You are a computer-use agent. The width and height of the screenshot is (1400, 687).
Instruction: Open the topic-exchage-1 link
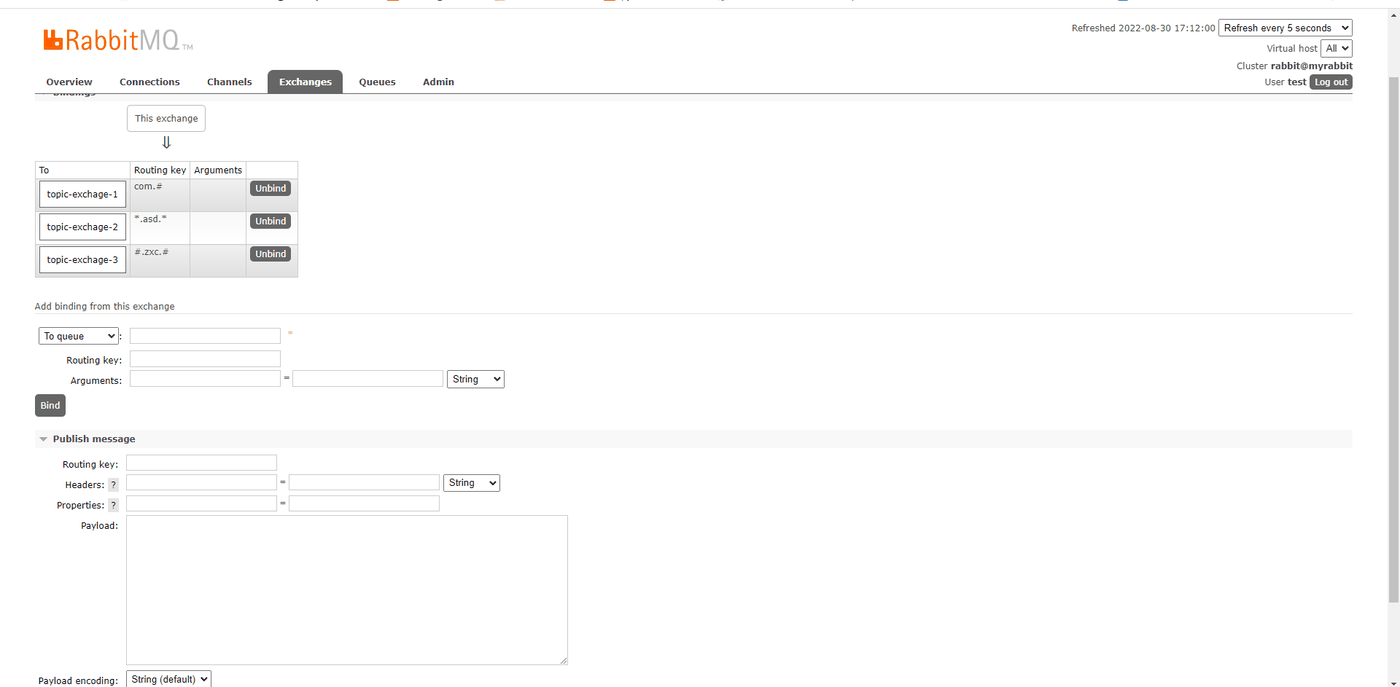83,194
